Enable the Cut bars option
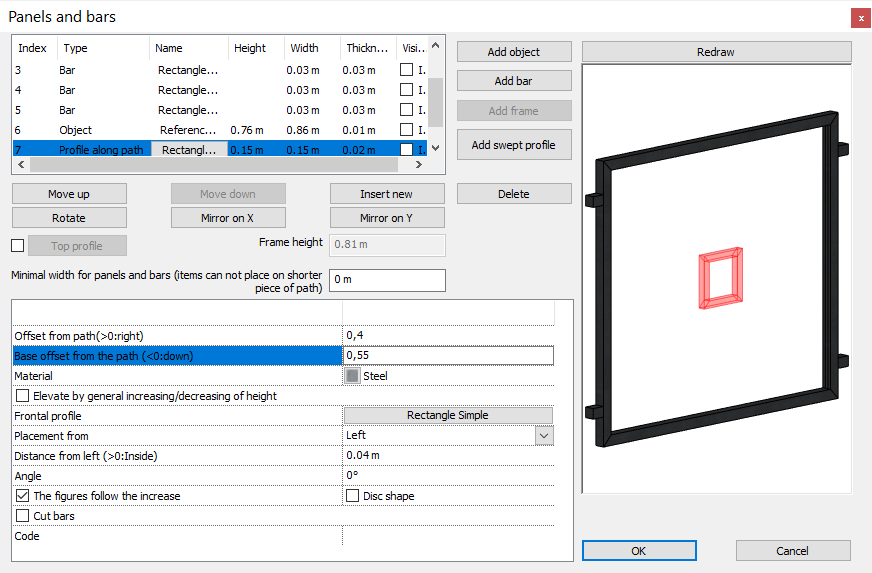This screenshot has width=872, height=573. coord(23,516)
